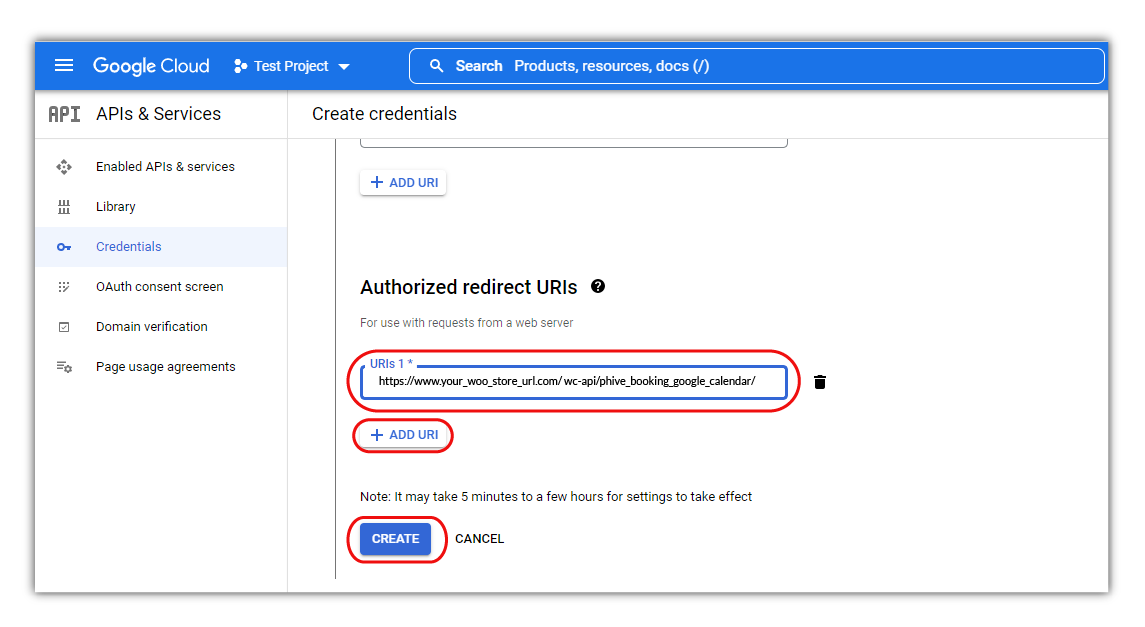This screenshot has height=627, width=1145.
Task: Click the note about settings taking effect
Action: click(x=556, y=496)
